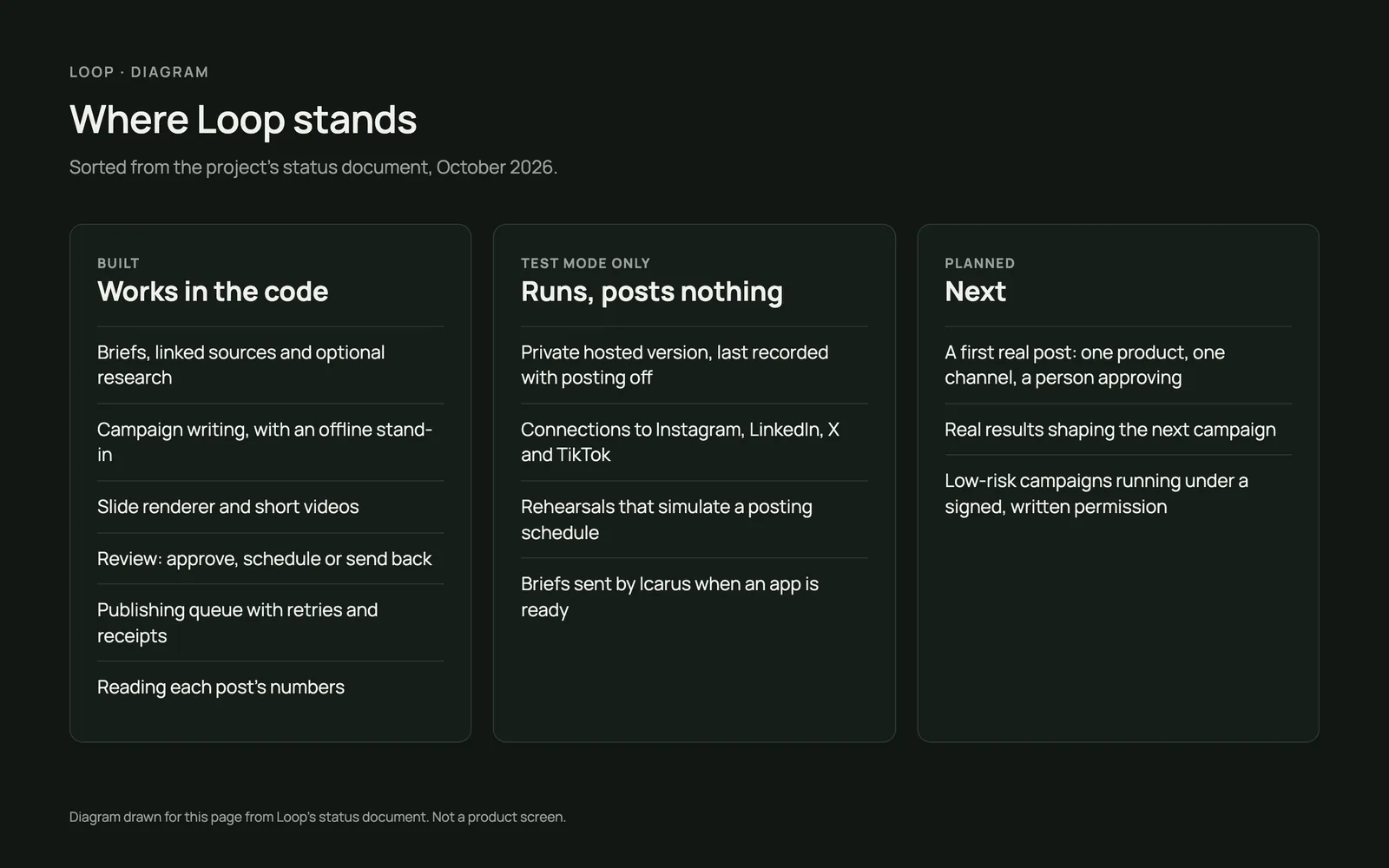Click 'Briefs, linked sources and optional research' item
1389x868 pixels.
(270, 365)
